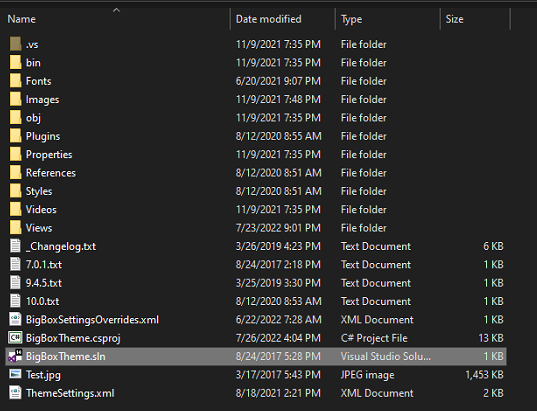The height and width of the screenshot is (411, 537).
Task: Select the hidden .vs folder icon
Action: [x=15, y=44]
